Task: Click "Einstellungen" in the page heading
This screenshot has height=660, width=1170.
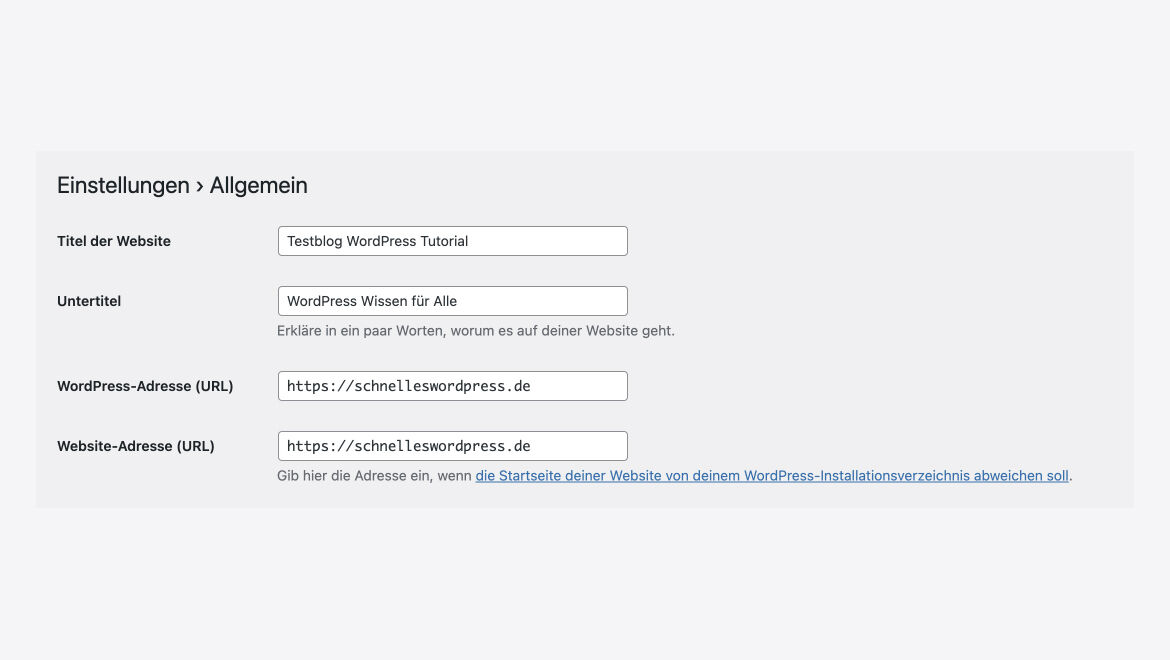Action: click(x=123, y=185)
